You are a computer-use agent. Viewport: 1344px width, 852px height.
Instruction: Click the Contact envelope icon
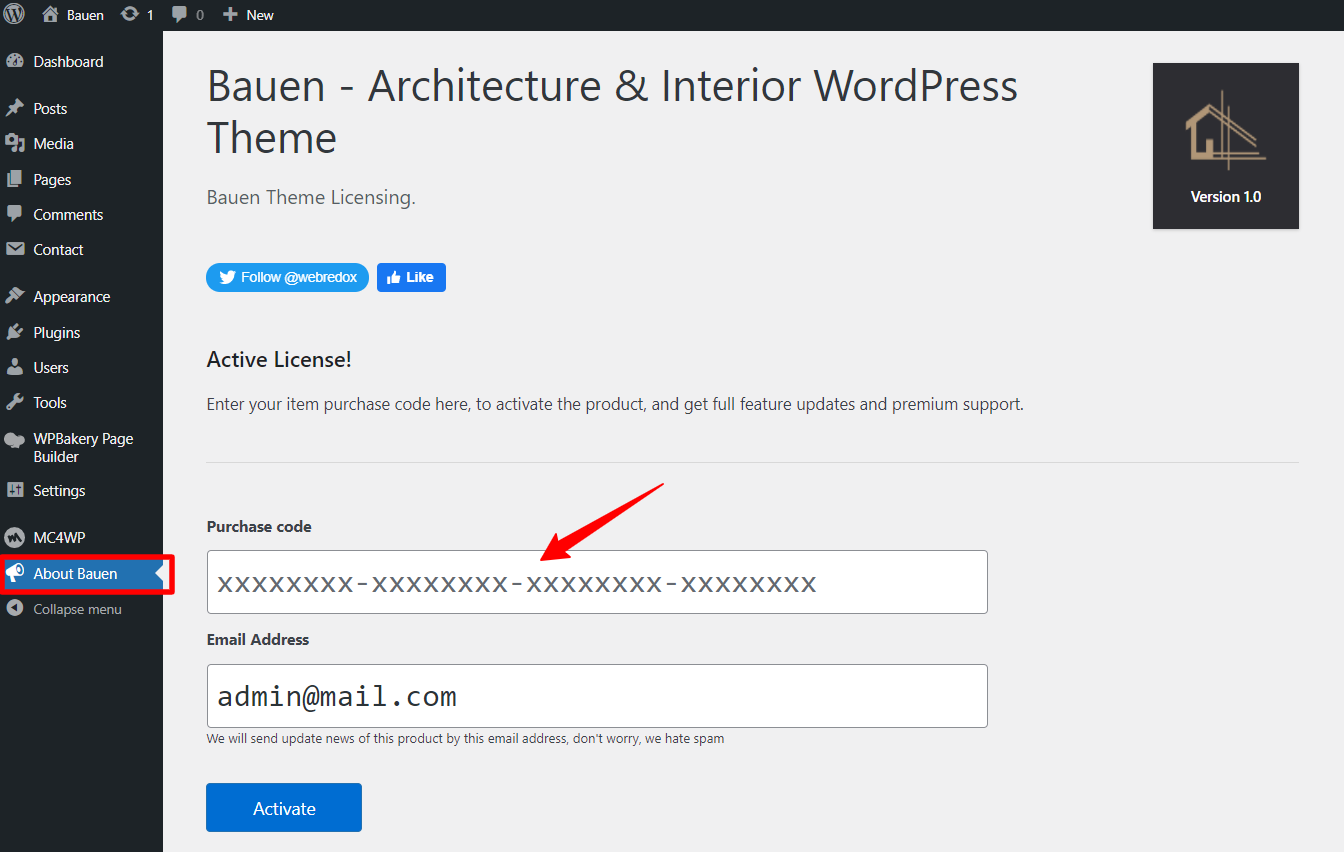[15, 249]
